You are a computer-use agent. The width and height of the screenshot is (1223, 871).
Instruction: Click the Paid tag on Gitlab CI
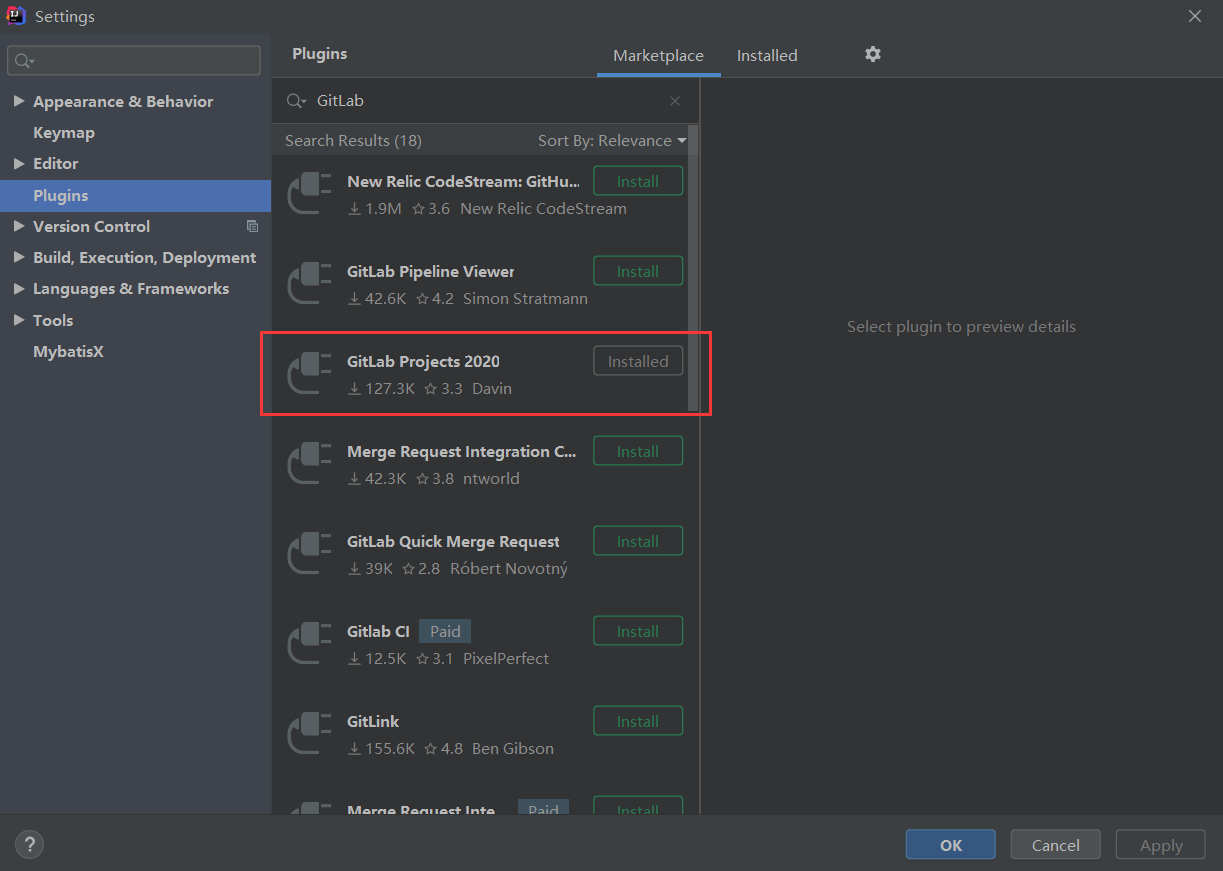(445, 631)
